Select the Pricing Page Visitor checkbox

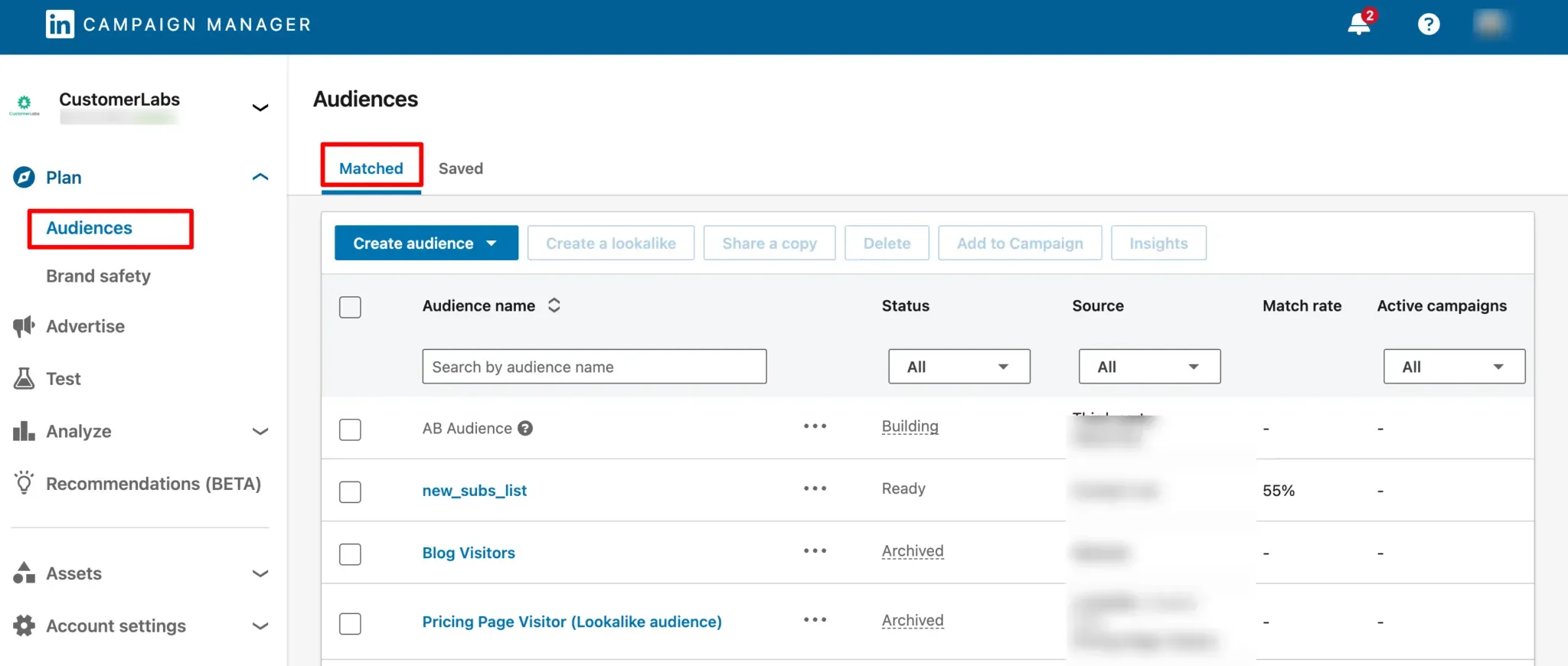click(350, 623)
